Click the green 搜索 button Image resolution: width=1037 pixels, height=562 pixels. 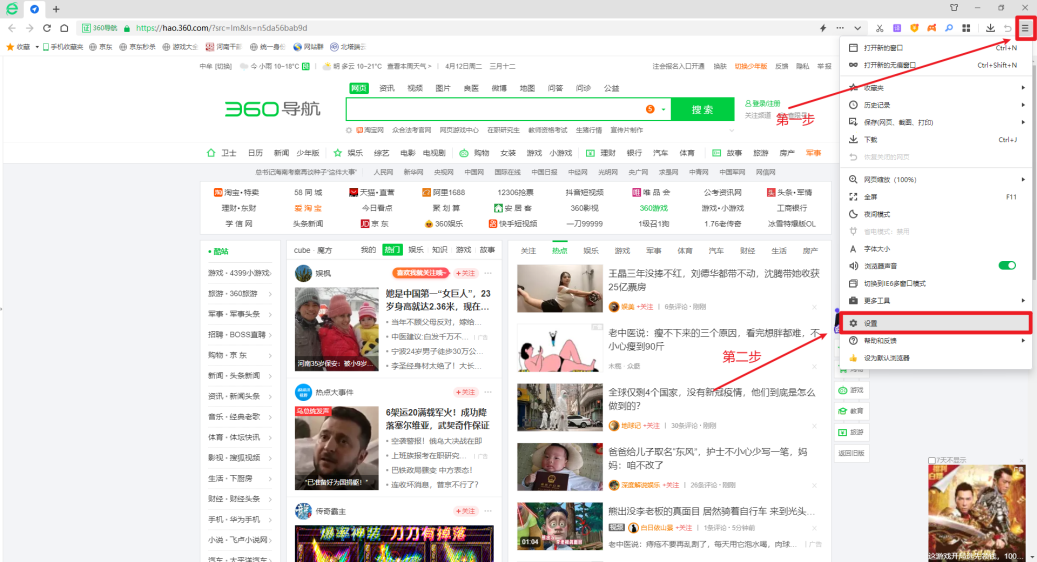click(x=702, y=109)
